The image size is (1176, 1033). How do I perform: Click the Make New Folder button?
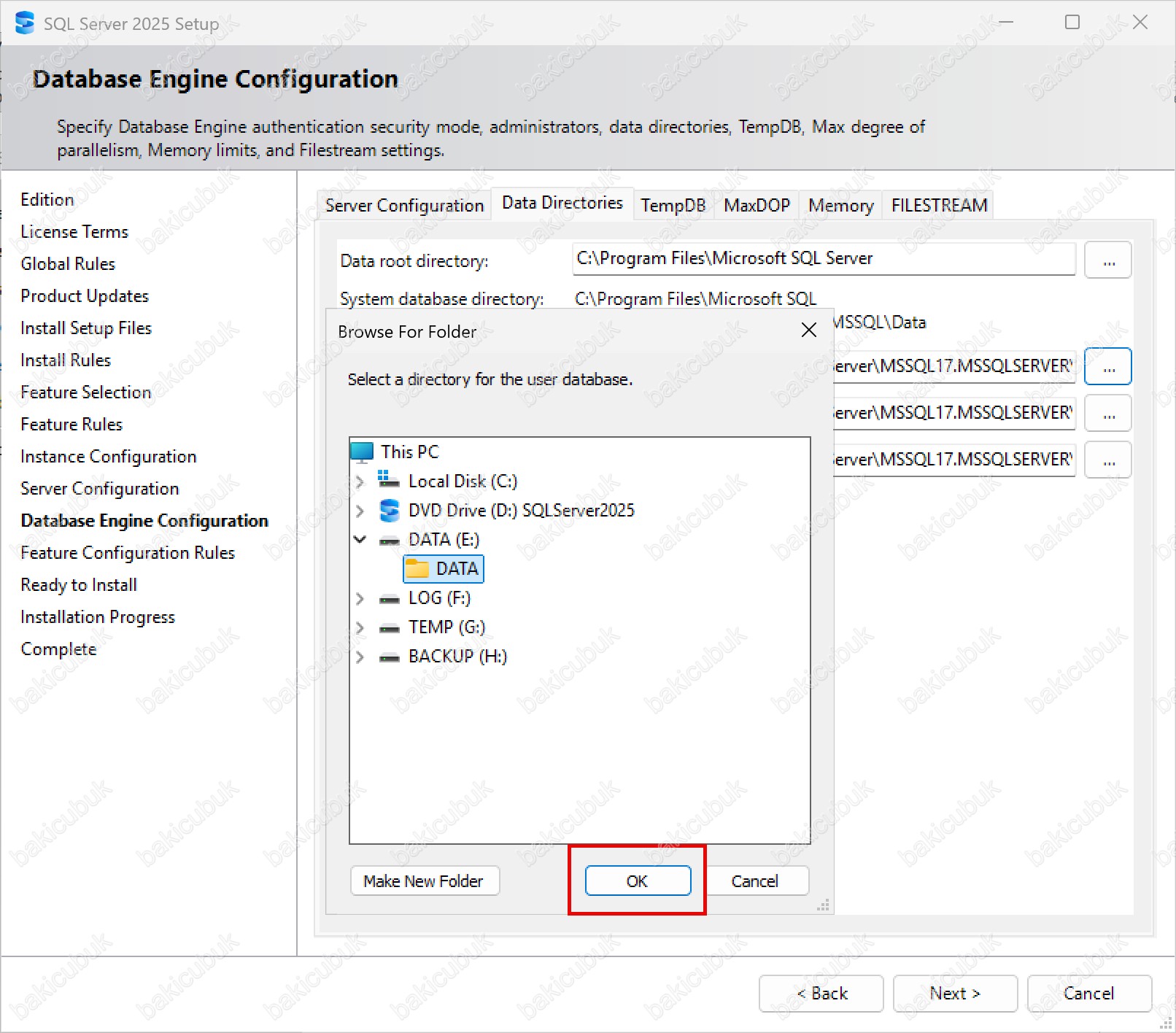pyautogui.click(x=424, y=881)
